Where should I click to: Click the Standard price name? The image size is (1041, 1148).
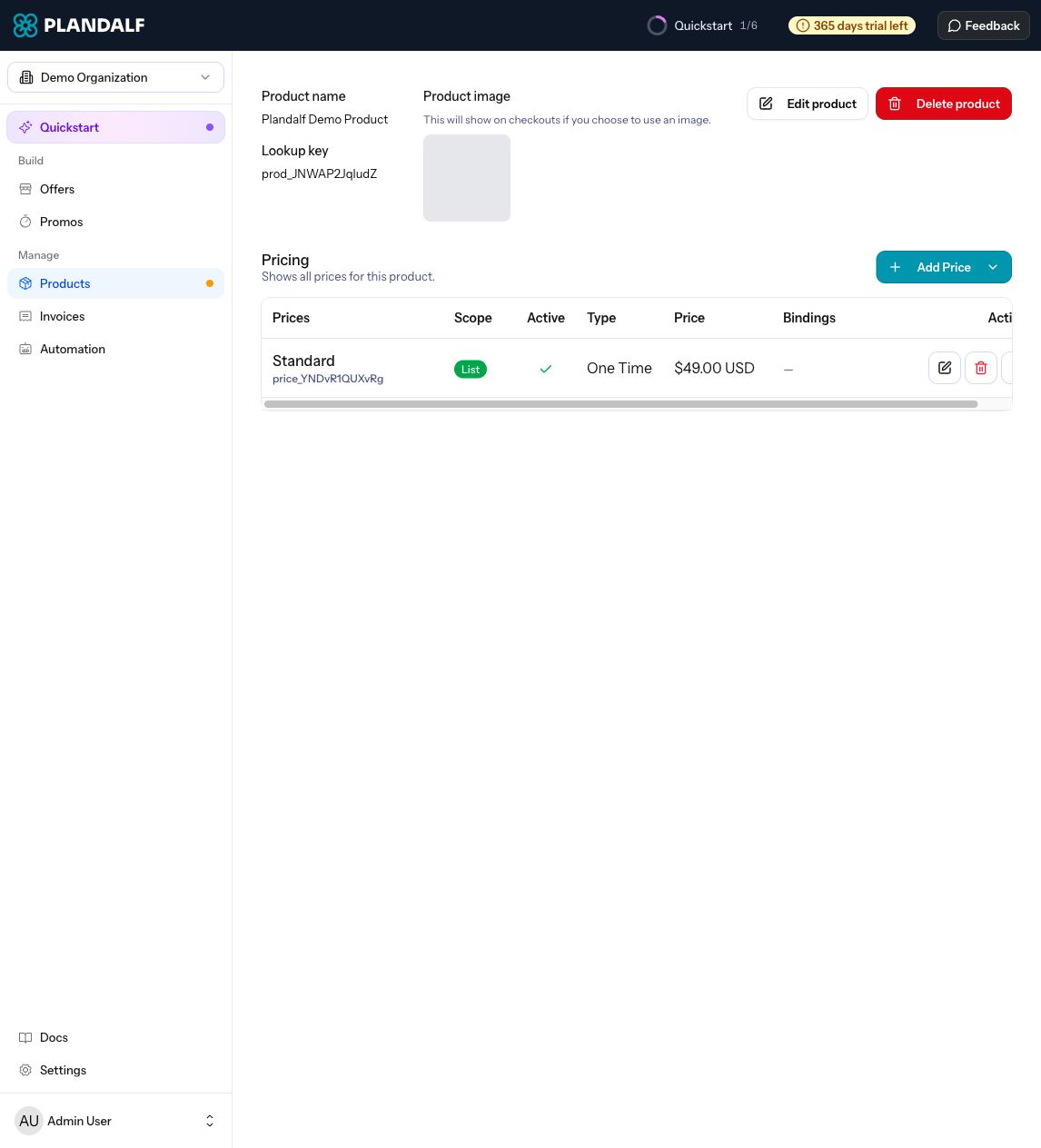click(x=303, y=361)
